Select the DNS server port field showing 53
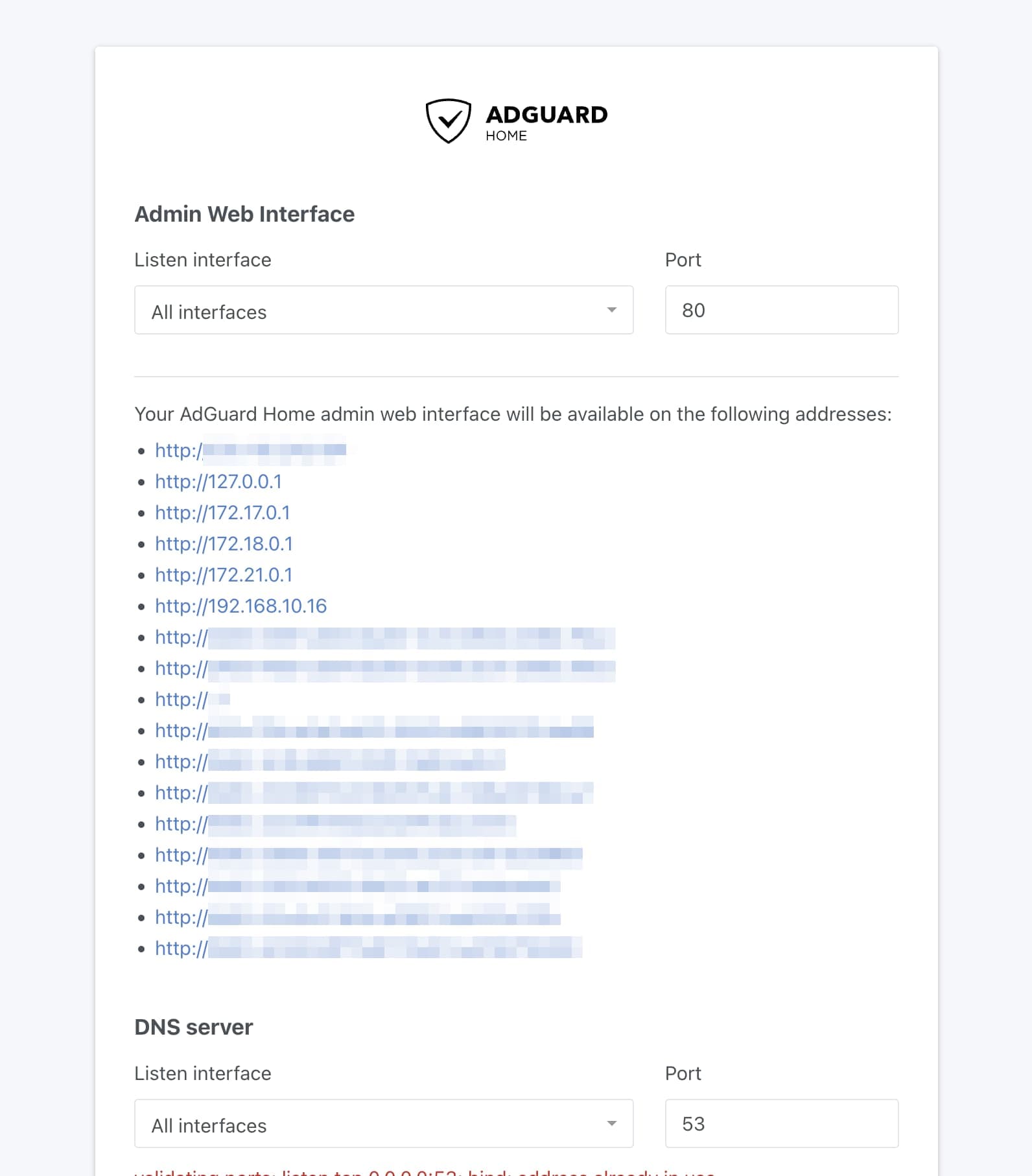Image resolution: width=1032 pixels, height=1176 pixels. click(780, 1124)
